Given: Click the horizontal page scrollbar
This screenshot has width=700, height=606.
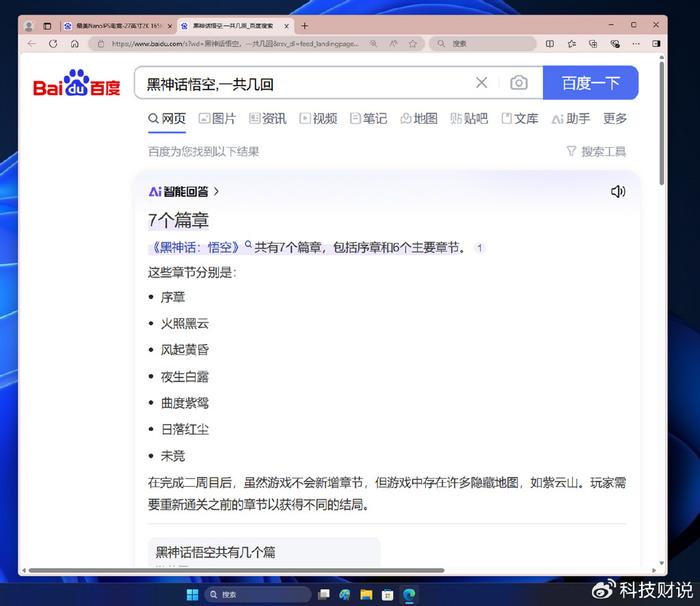Looking at the screenshot, I should 236,570.
